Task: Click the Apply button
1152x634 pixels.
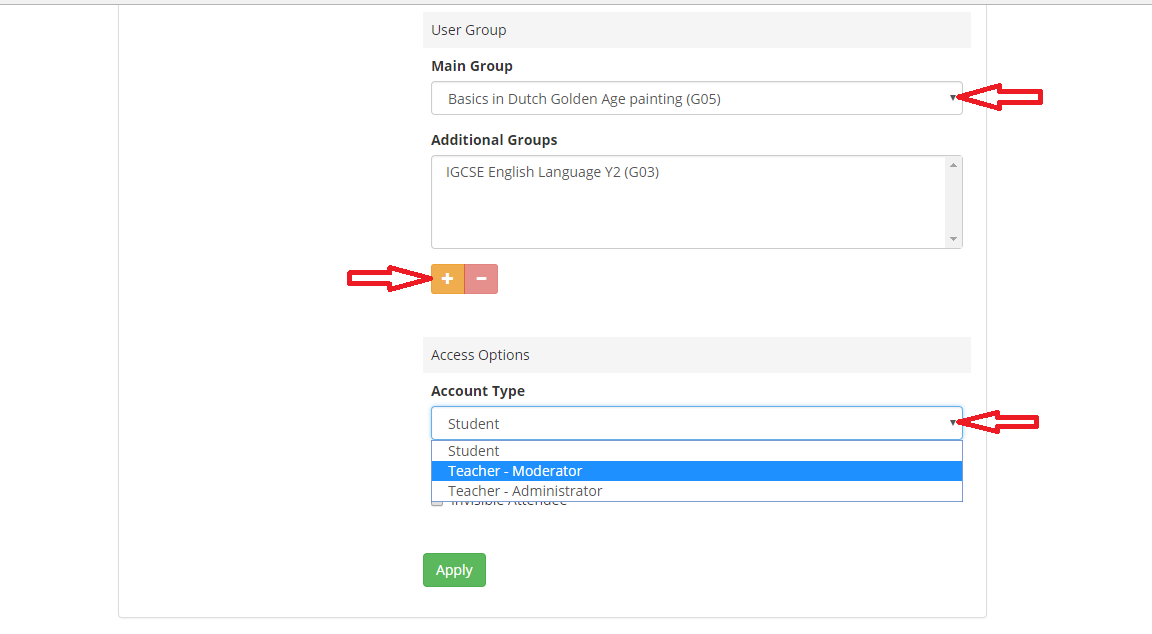Action: click(454, 570)
